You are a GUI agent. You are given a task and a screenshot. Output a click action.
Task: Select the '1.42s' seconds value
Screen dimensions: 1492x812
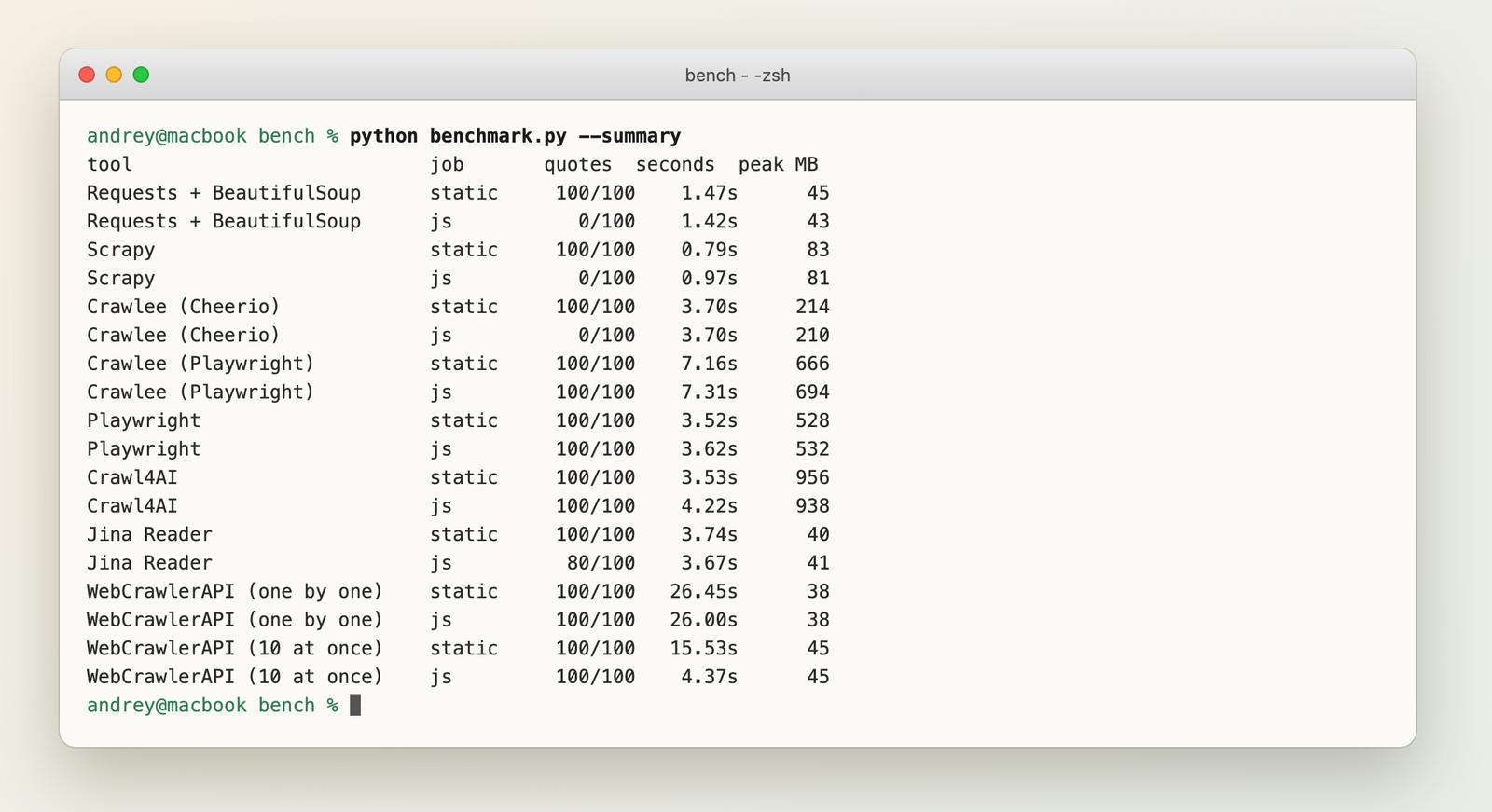point(709,222)
